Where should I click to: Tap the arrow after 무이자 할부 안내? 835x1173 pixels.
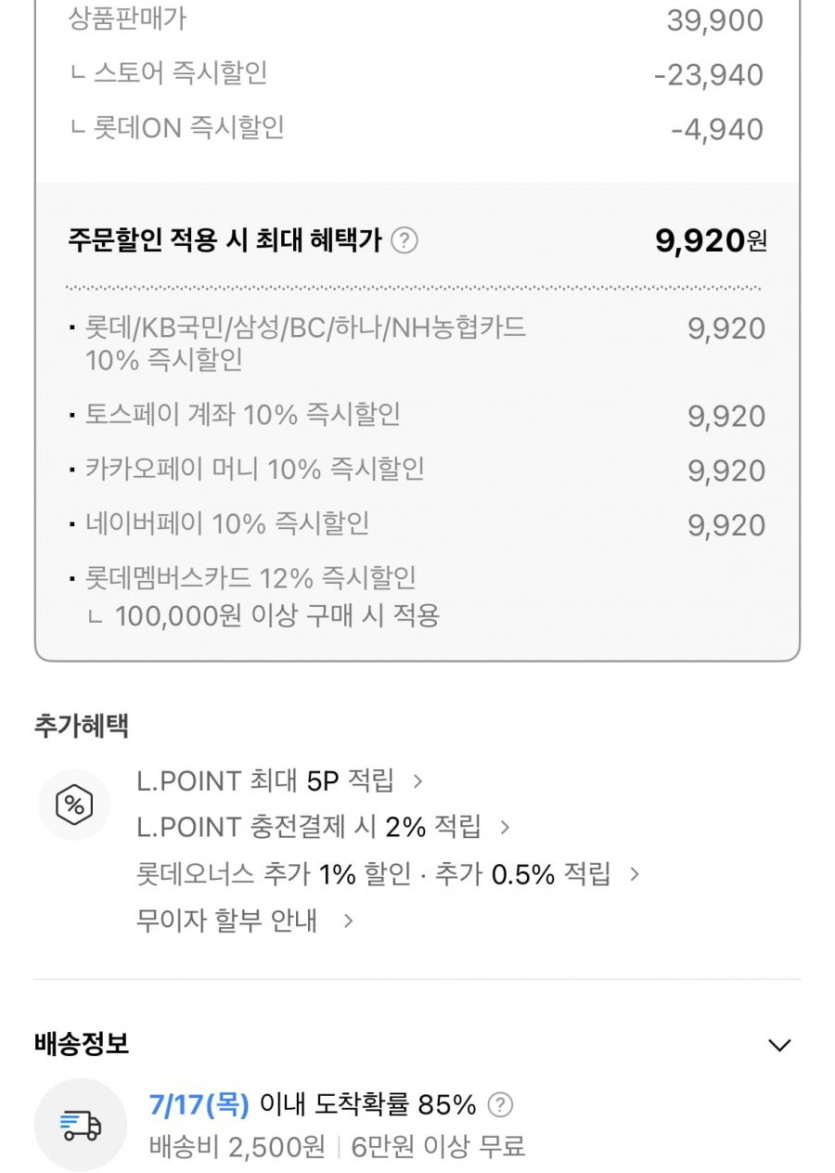pyautogui.click(x=348, y=920)
